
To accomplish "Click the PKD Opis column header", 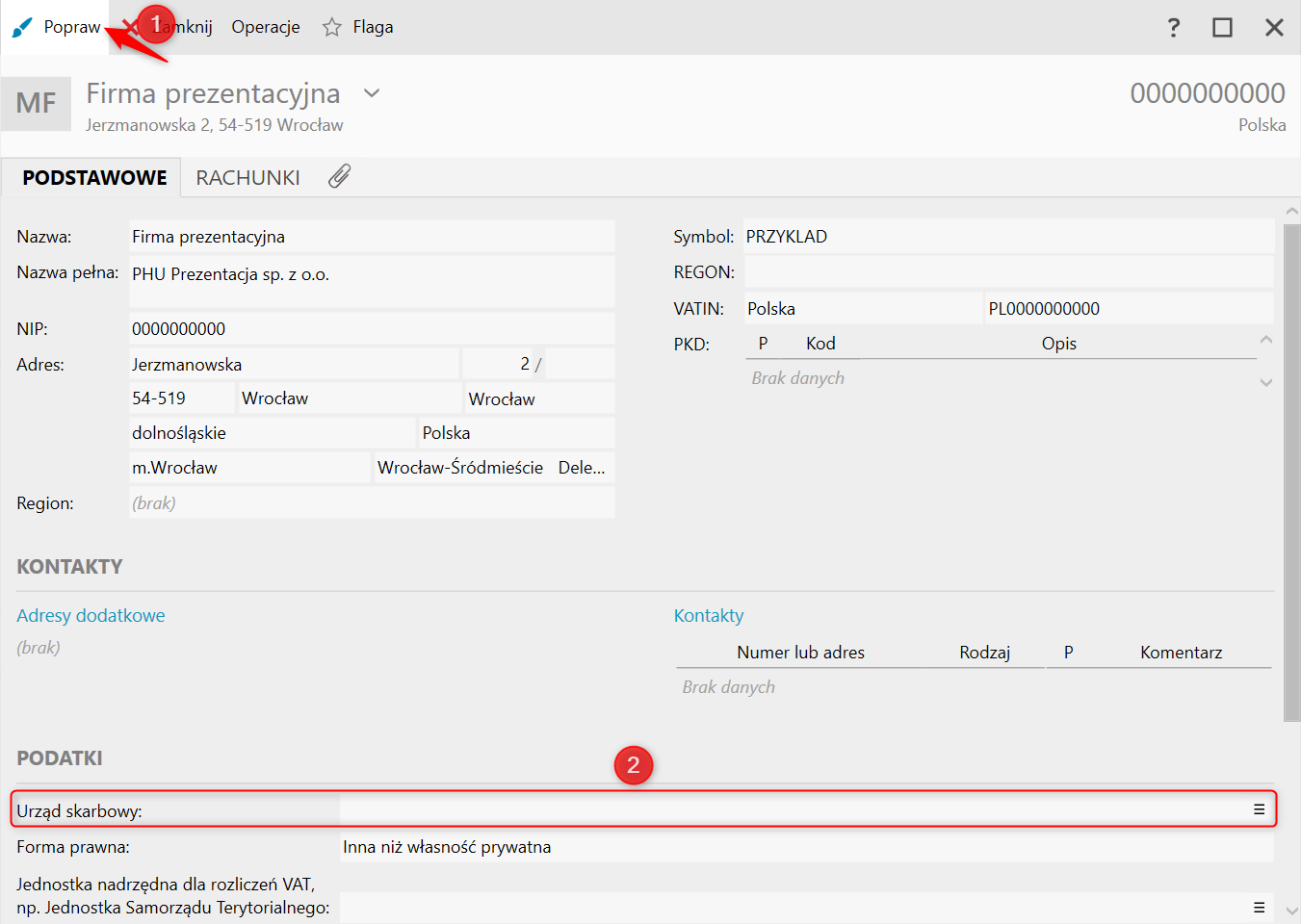I will pyautogui.click(x=1058, y=344).
